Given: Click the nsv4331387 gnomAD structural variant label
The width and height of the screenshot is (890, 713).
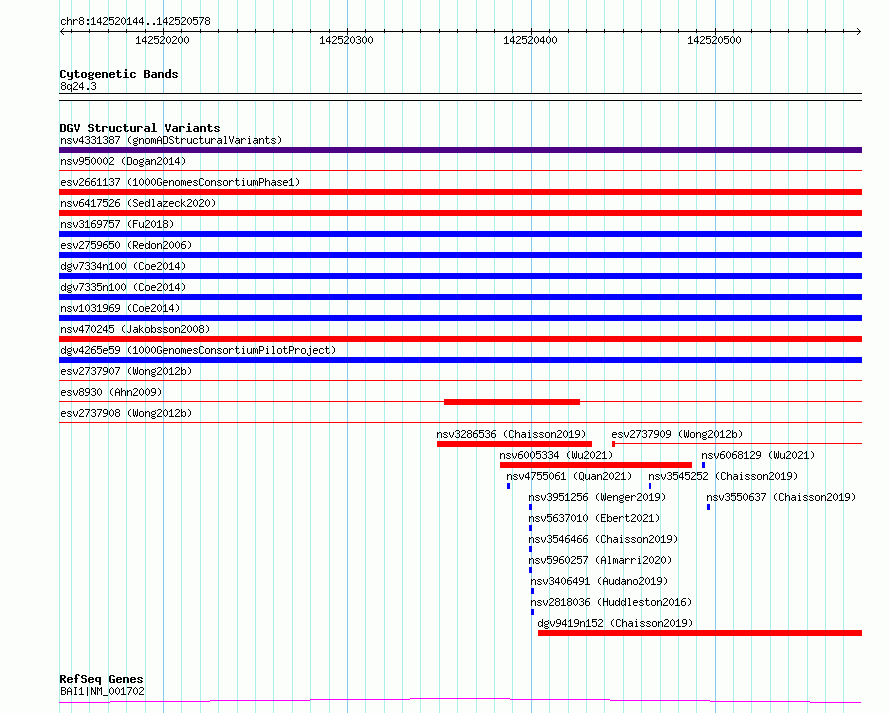Looking at the screenshot, I should pos(170,140).
